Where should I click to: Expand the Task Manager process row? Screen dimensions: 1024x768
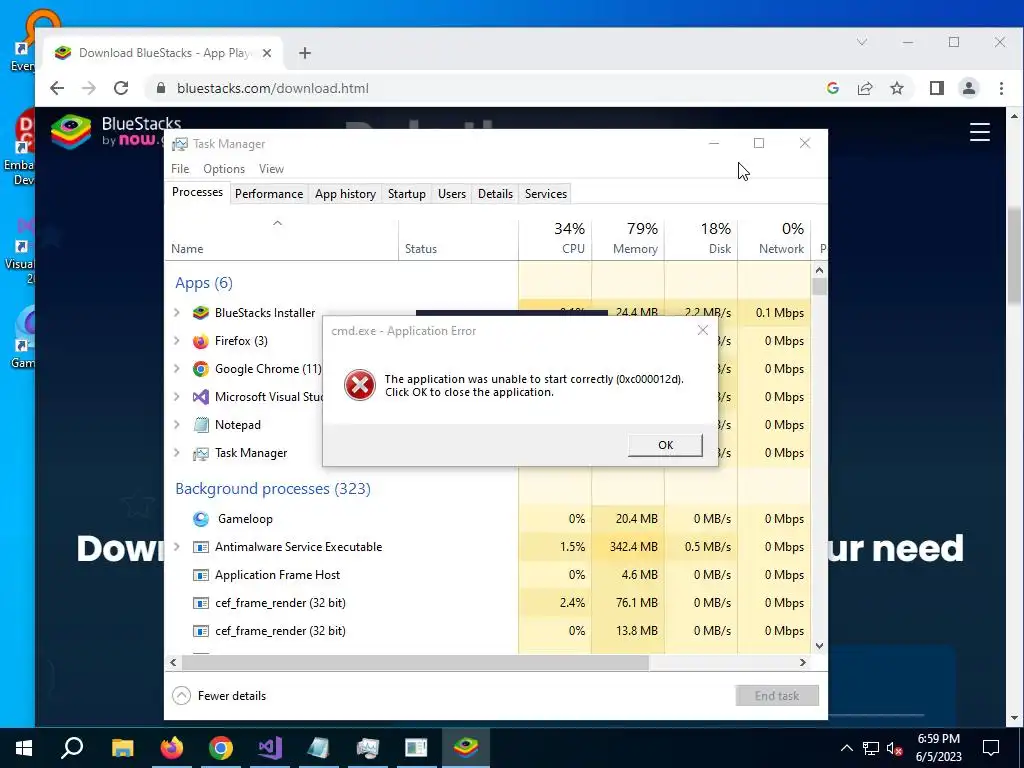pyautogui.click(x=176, y=453)
